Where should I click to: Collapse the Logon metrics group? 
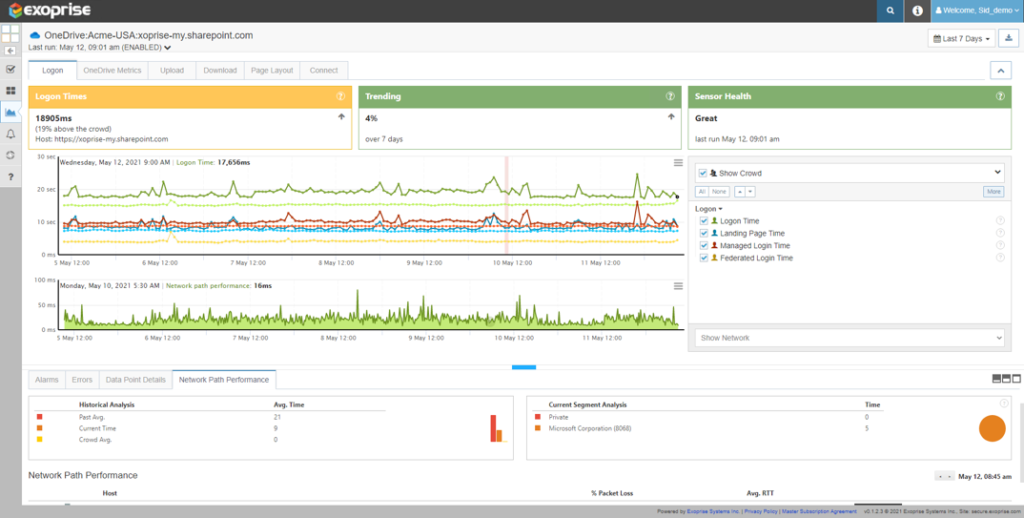pyautogui.click(x=709, y=209)
